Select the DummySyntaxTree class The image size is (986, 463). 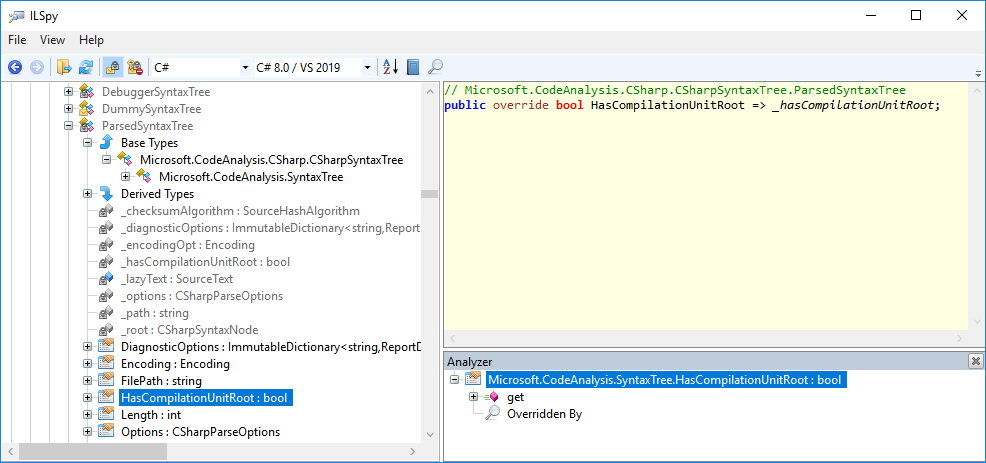(x=152, y=109)
